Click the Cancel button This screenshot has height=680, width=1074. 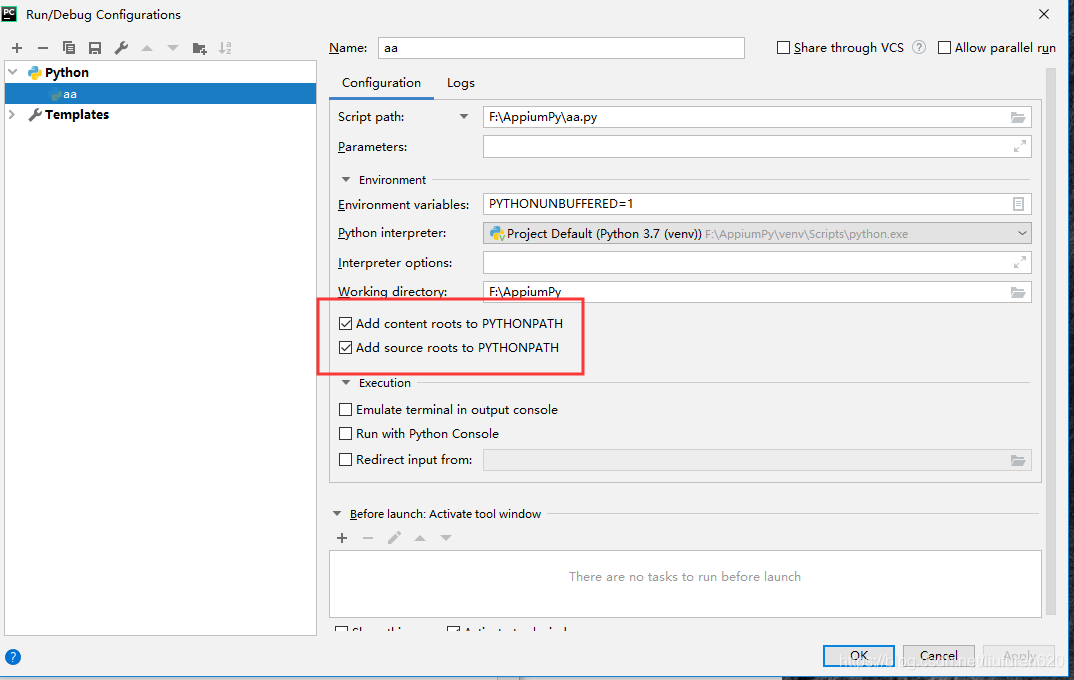[x=938, y=655]
